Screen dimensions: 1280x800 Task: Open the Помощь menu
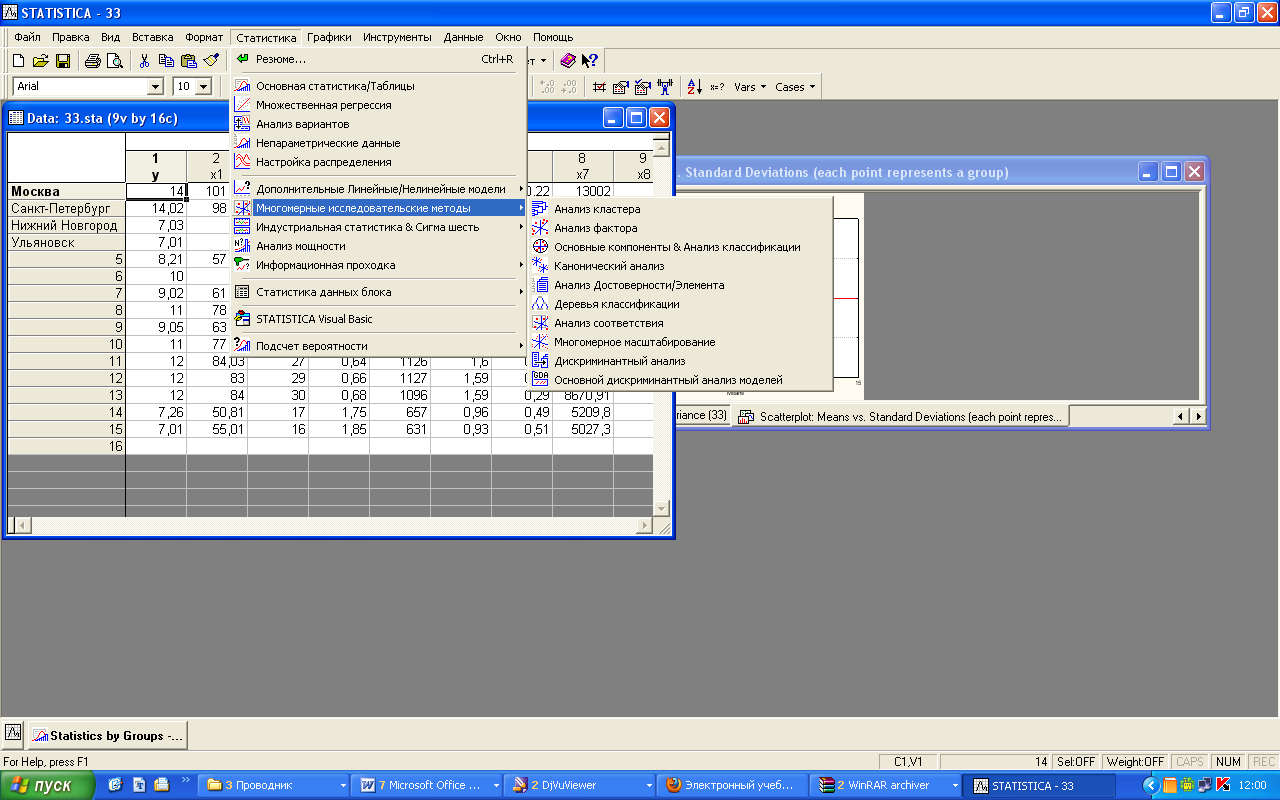point(553,37)
